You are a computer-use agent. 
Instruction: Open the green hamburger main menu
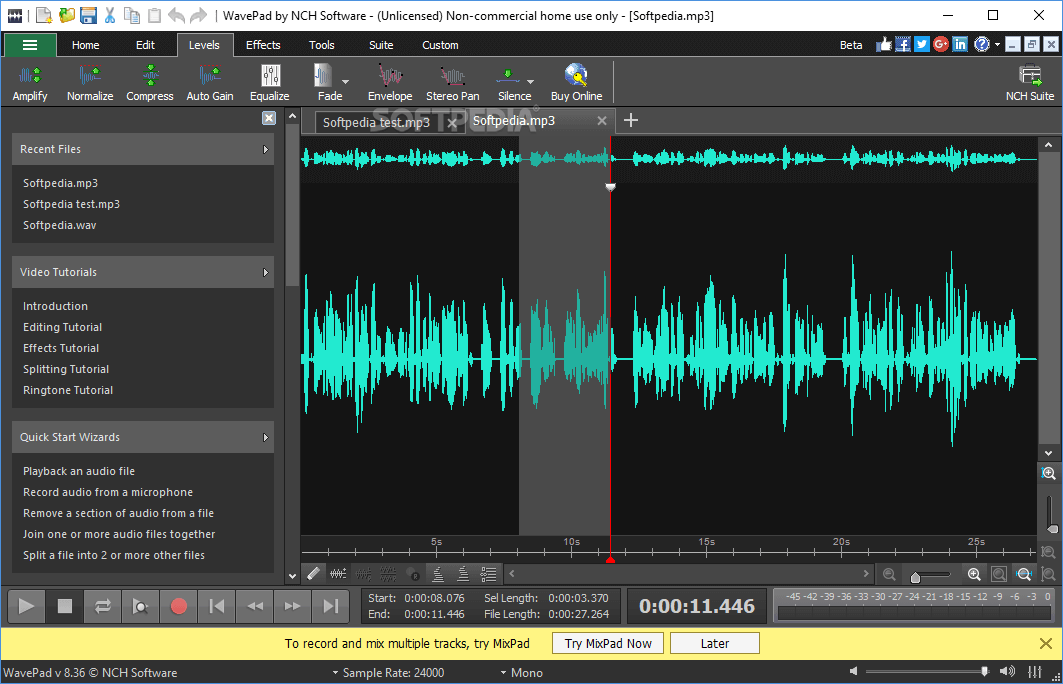pos(30,45)
